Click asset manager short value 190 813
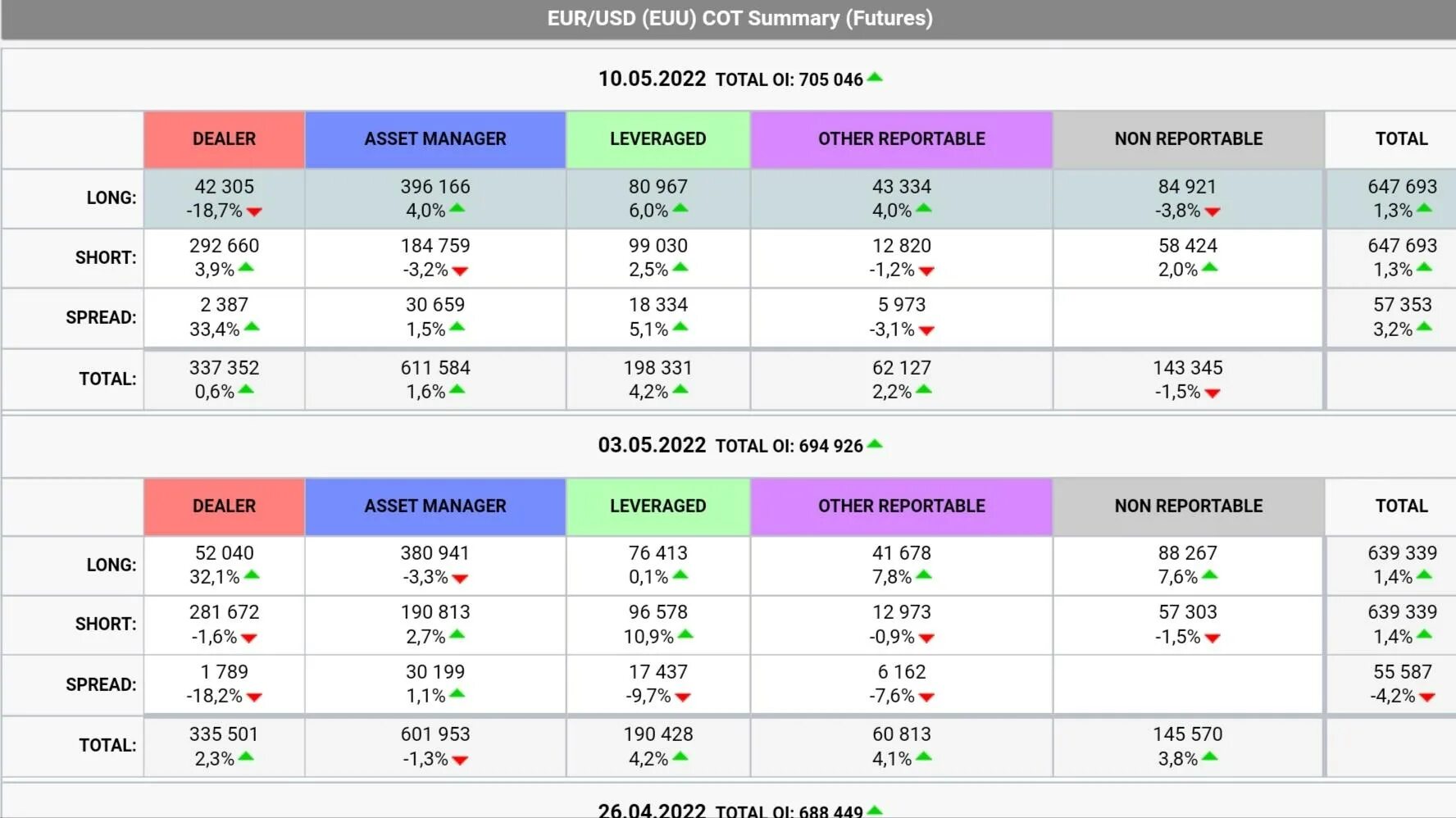The height and width of the screenshot is (818, 1456). 435,612
